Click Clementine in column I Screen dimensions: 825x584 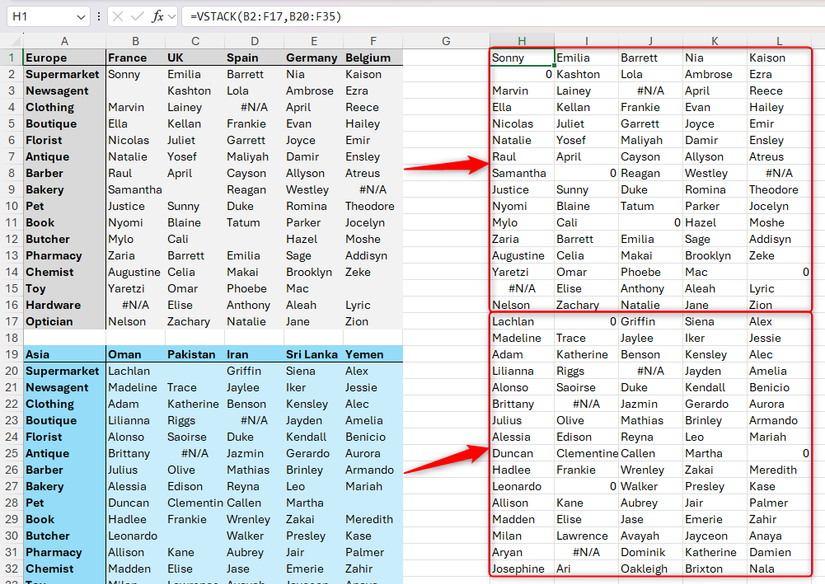click(x=586, y=454)
